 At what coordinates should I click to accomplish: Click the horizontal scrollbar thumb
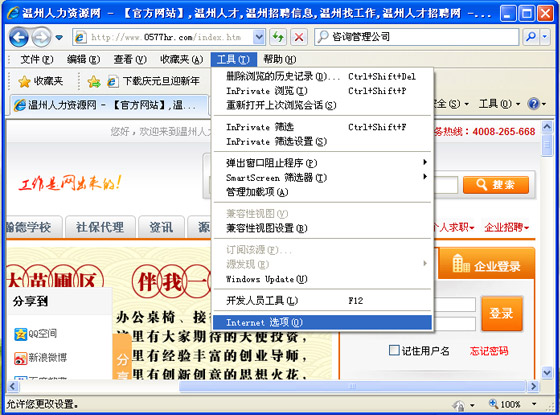(352, 386)
